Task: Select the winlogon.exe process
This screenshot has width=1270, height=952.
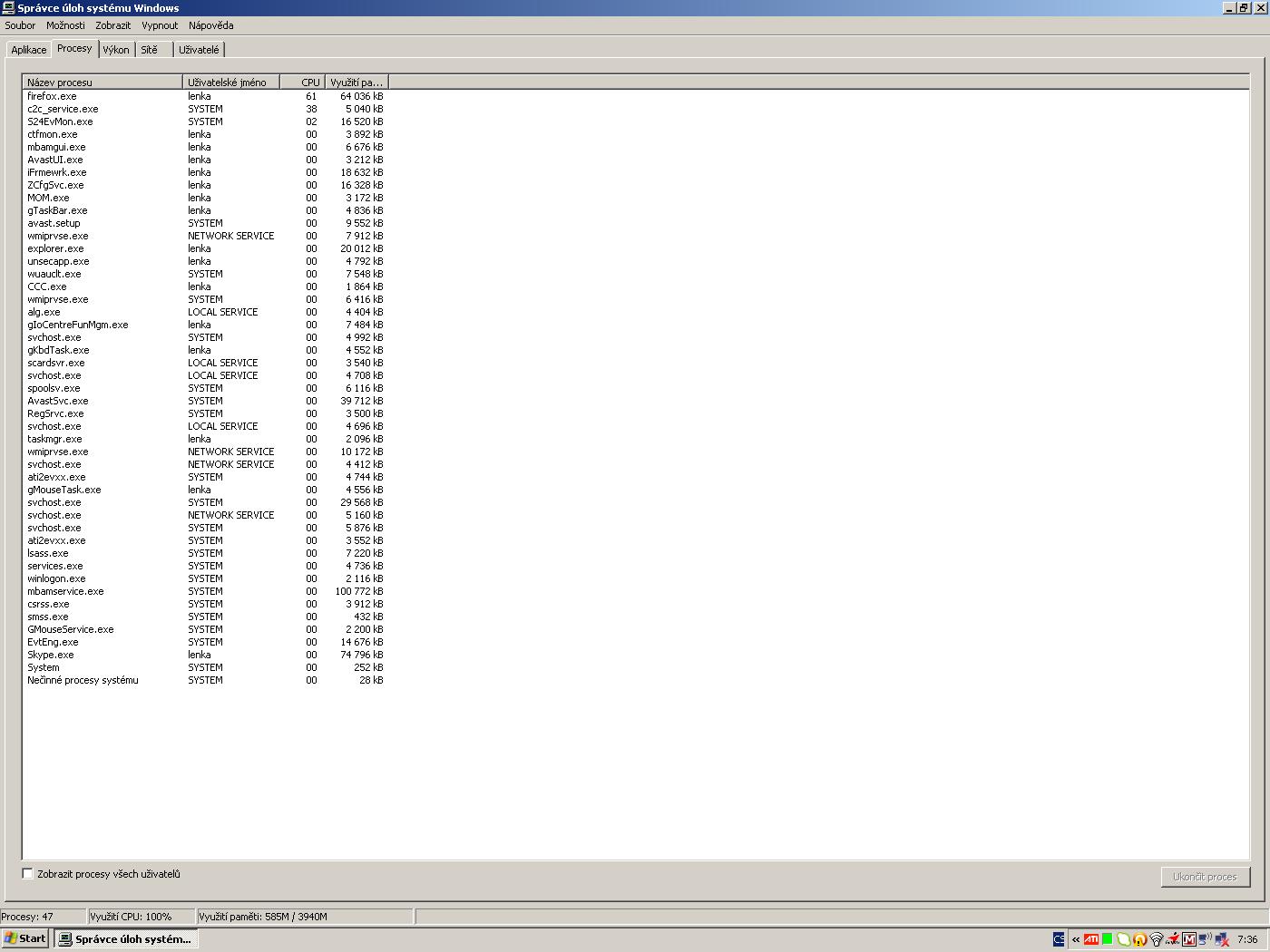Action: [x=205, y=578]
